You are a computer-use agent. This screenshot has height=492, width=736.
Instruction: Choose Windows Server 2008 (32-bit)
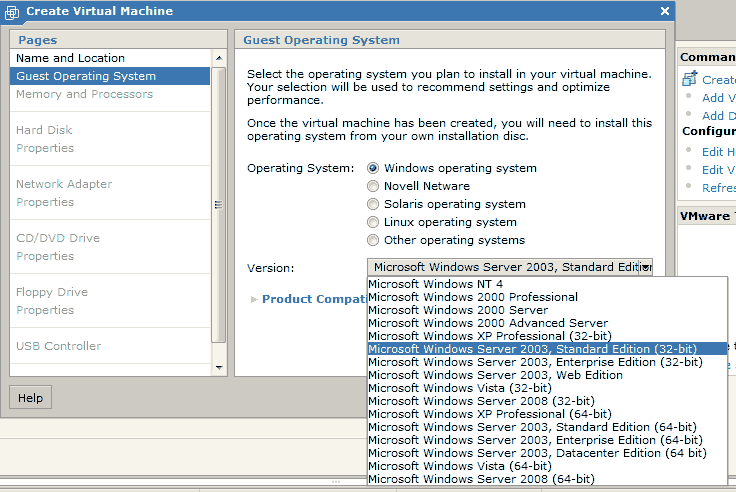tap(547, 401)
